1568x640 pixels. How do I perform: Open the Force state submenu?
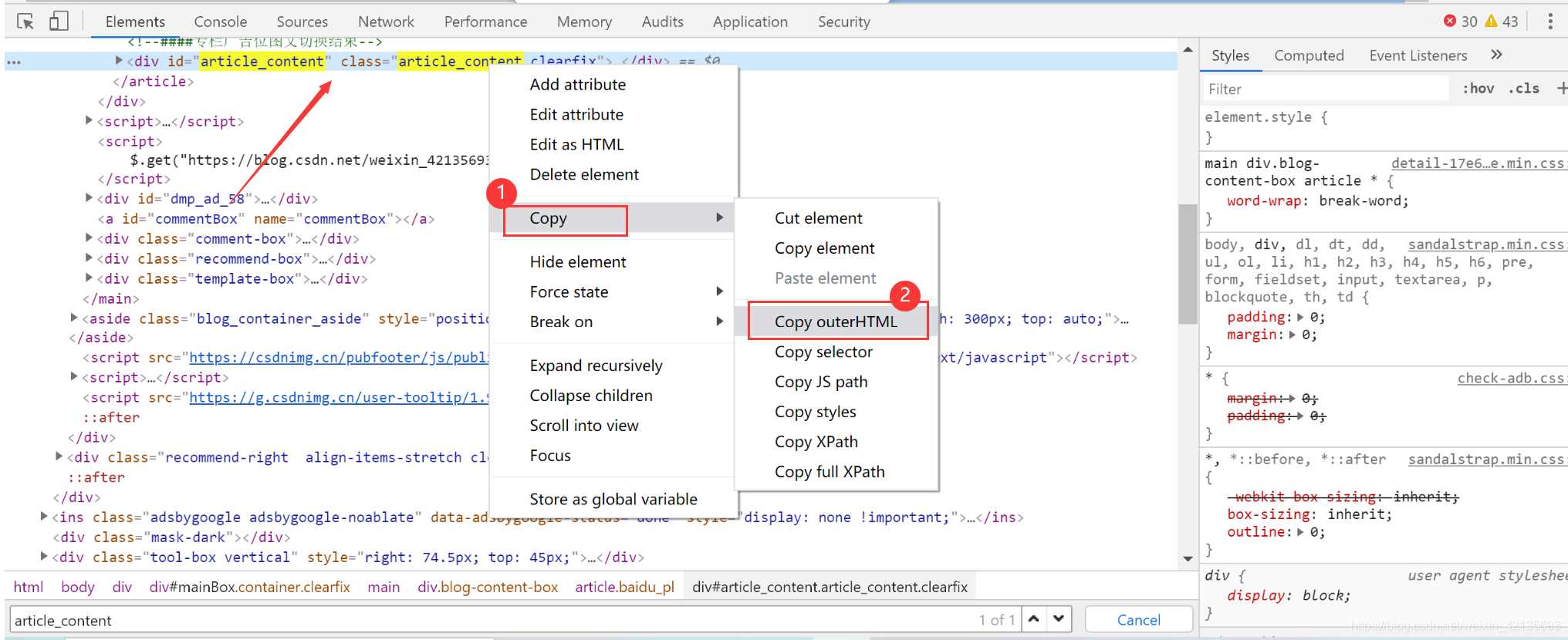tap(614, 292)
